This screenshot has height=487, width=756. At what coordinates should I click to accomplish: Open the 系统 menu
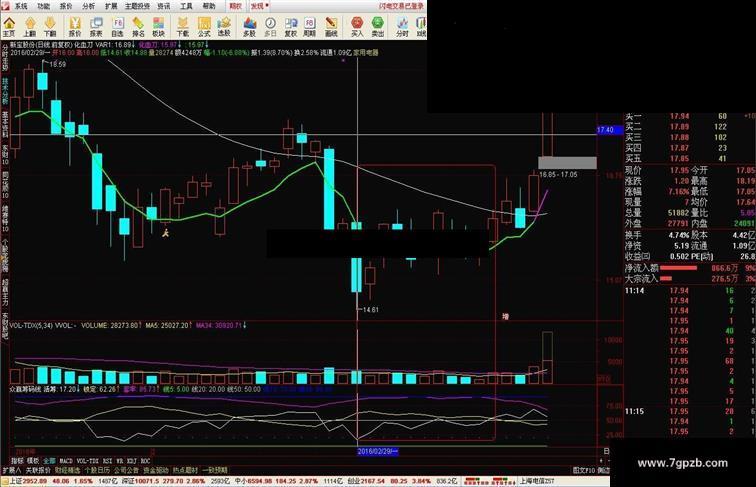tap(21, 6)
